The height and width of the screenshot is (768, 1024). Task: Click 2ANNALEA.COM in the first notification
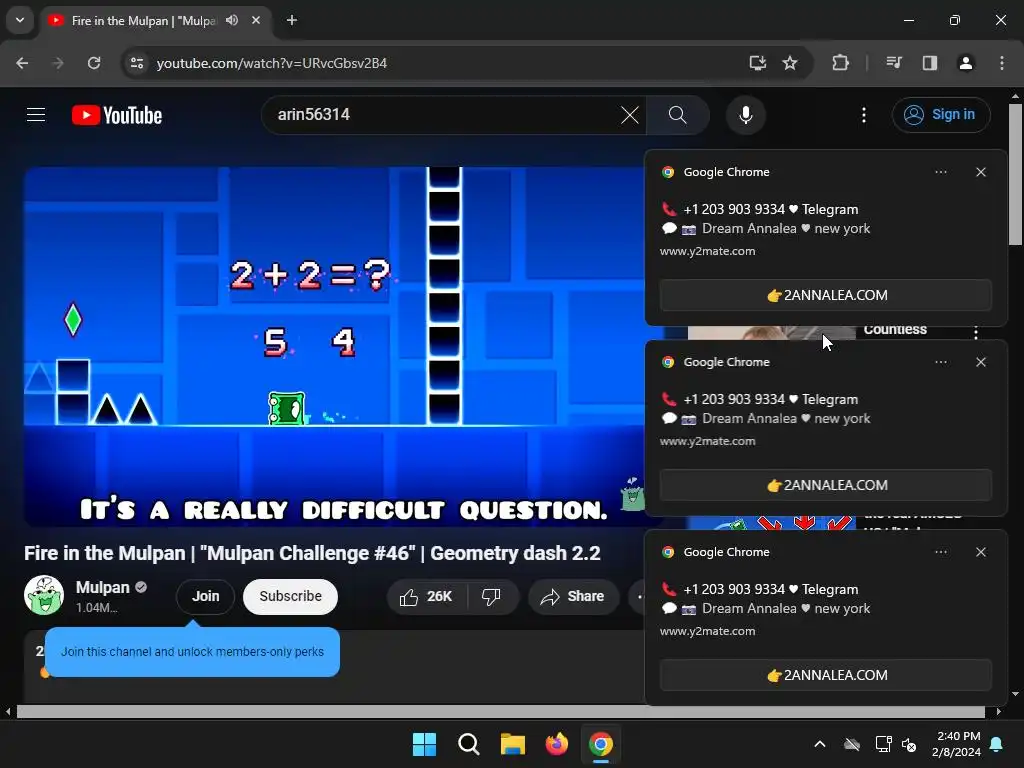pyautogui.click(x=825, y=295)
